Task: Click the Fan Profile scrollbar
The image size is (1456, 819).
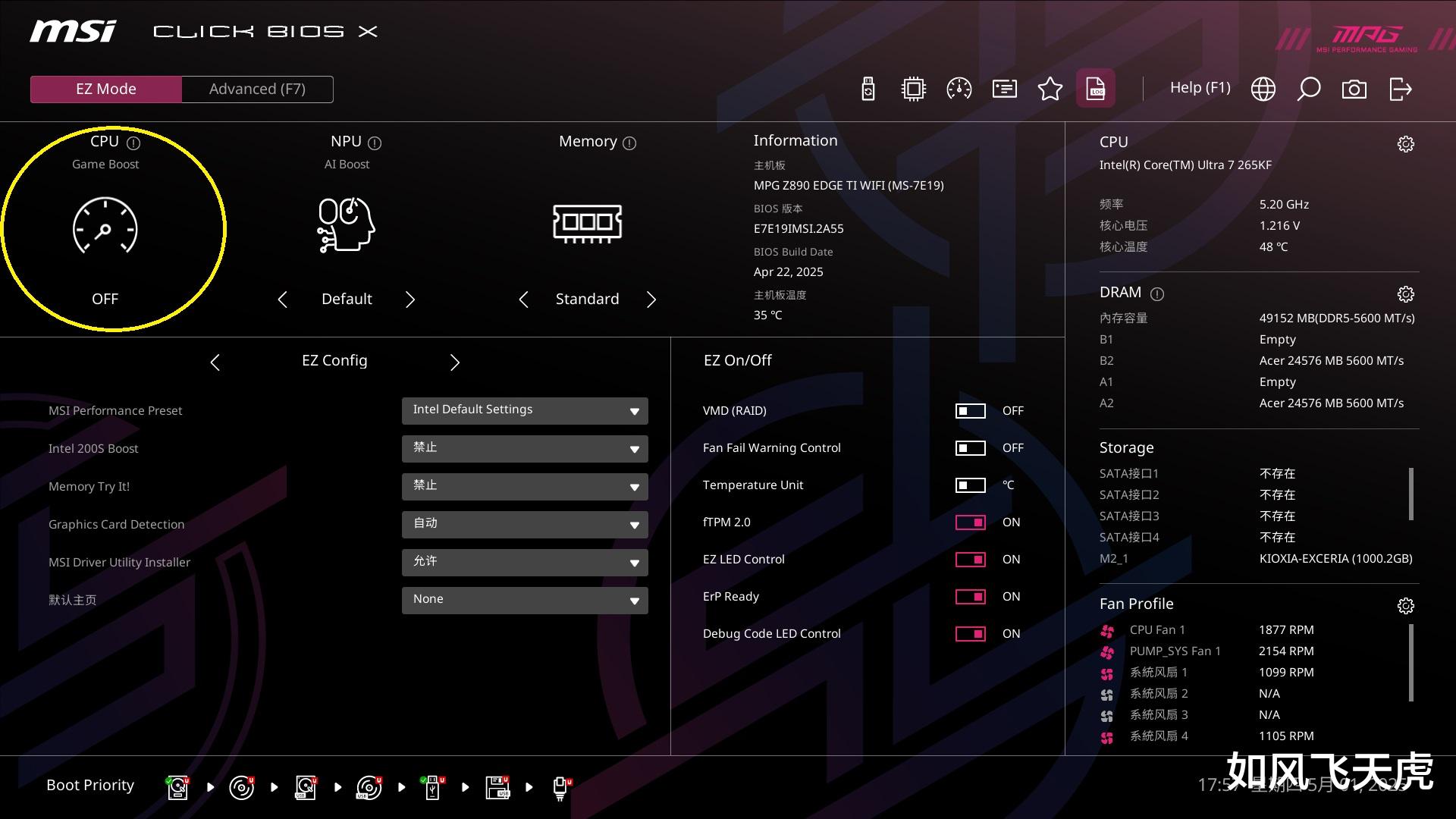Action: coord(1410,663)
